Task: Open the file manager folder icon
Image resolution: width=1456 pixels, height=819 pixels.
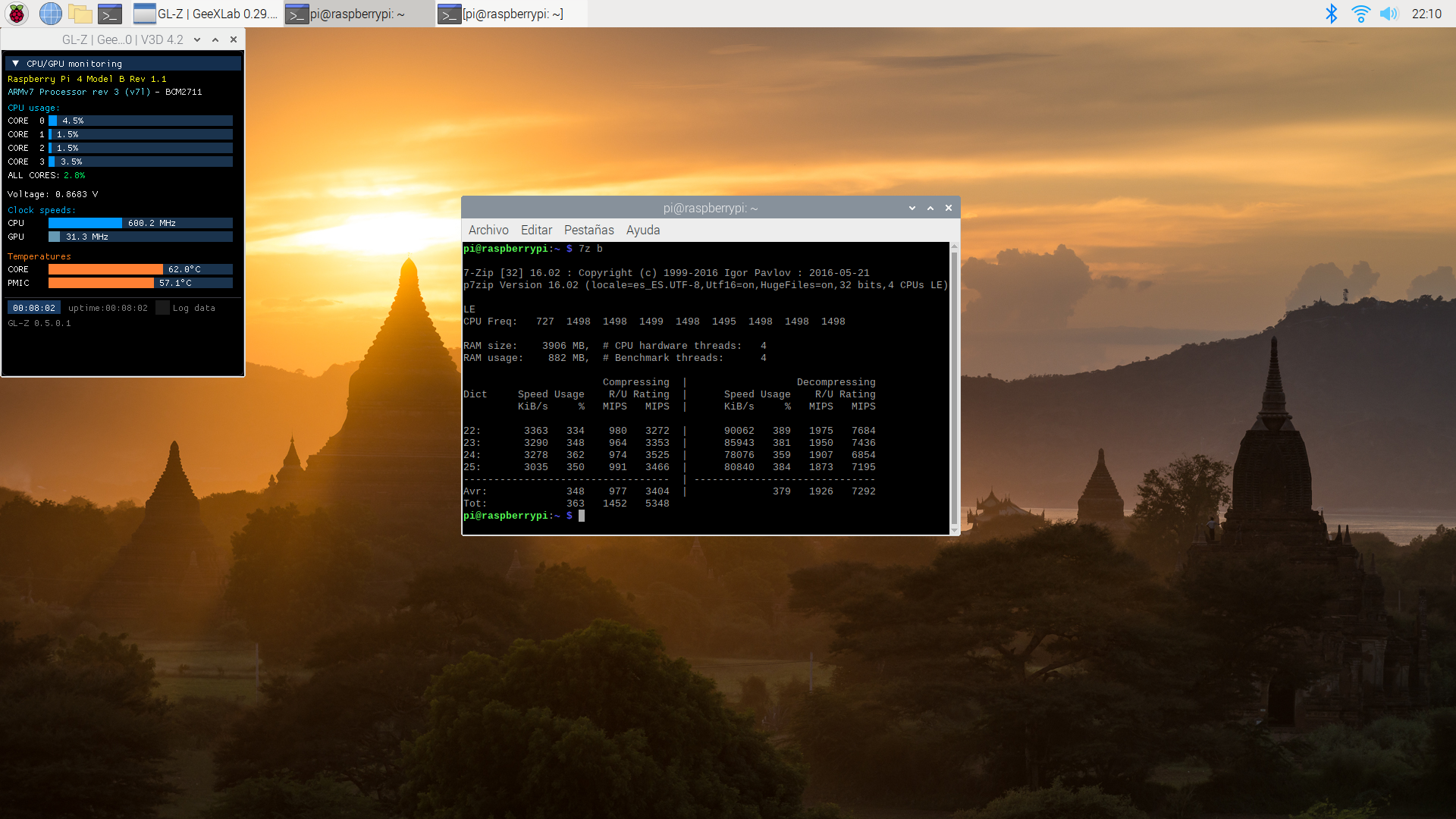Action: [80, 14]
